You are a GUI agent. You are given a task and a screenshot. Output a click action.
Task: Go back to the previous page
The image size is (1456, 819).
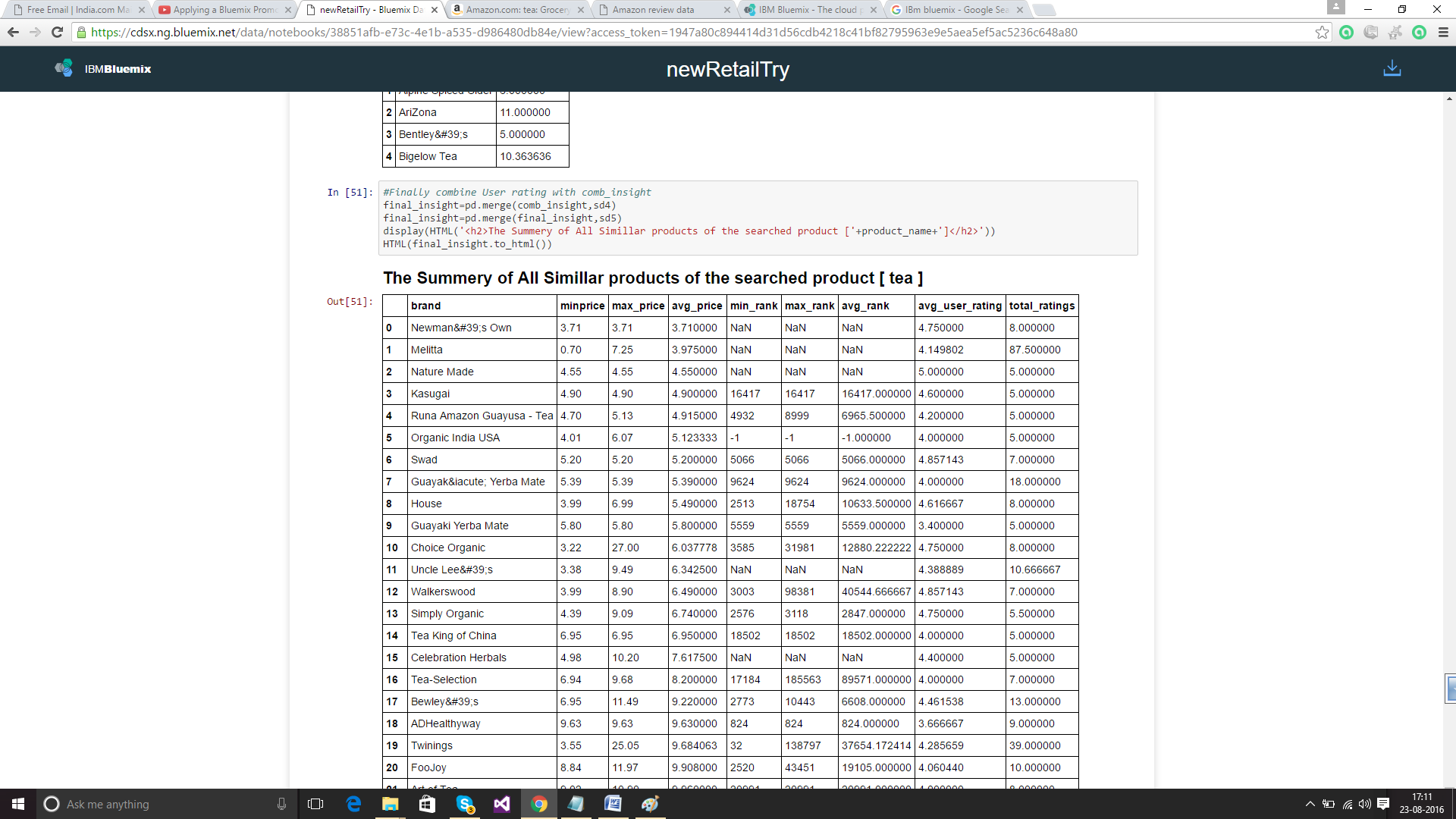(x=13, y=33)
